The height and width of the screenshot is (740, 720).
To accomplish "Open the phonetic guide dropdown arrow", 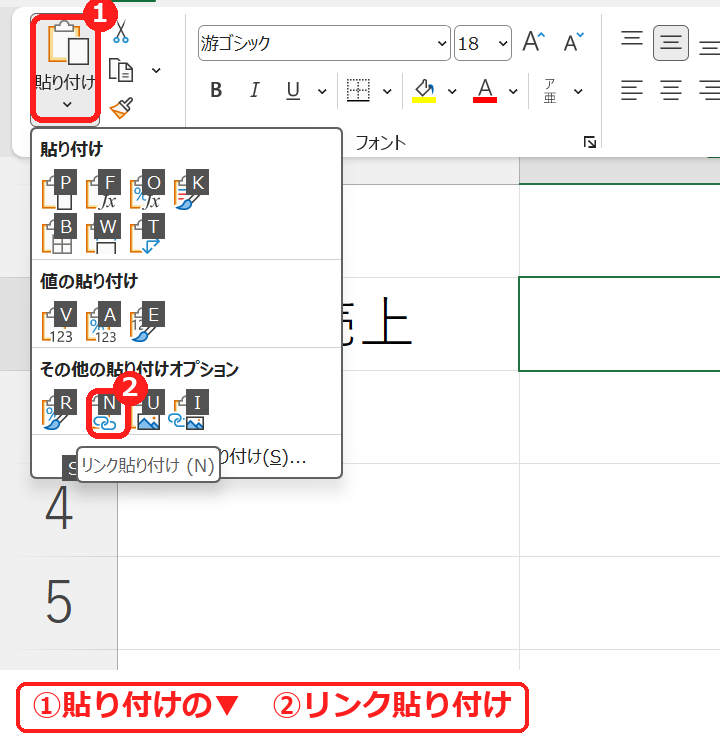I will 578,91.
